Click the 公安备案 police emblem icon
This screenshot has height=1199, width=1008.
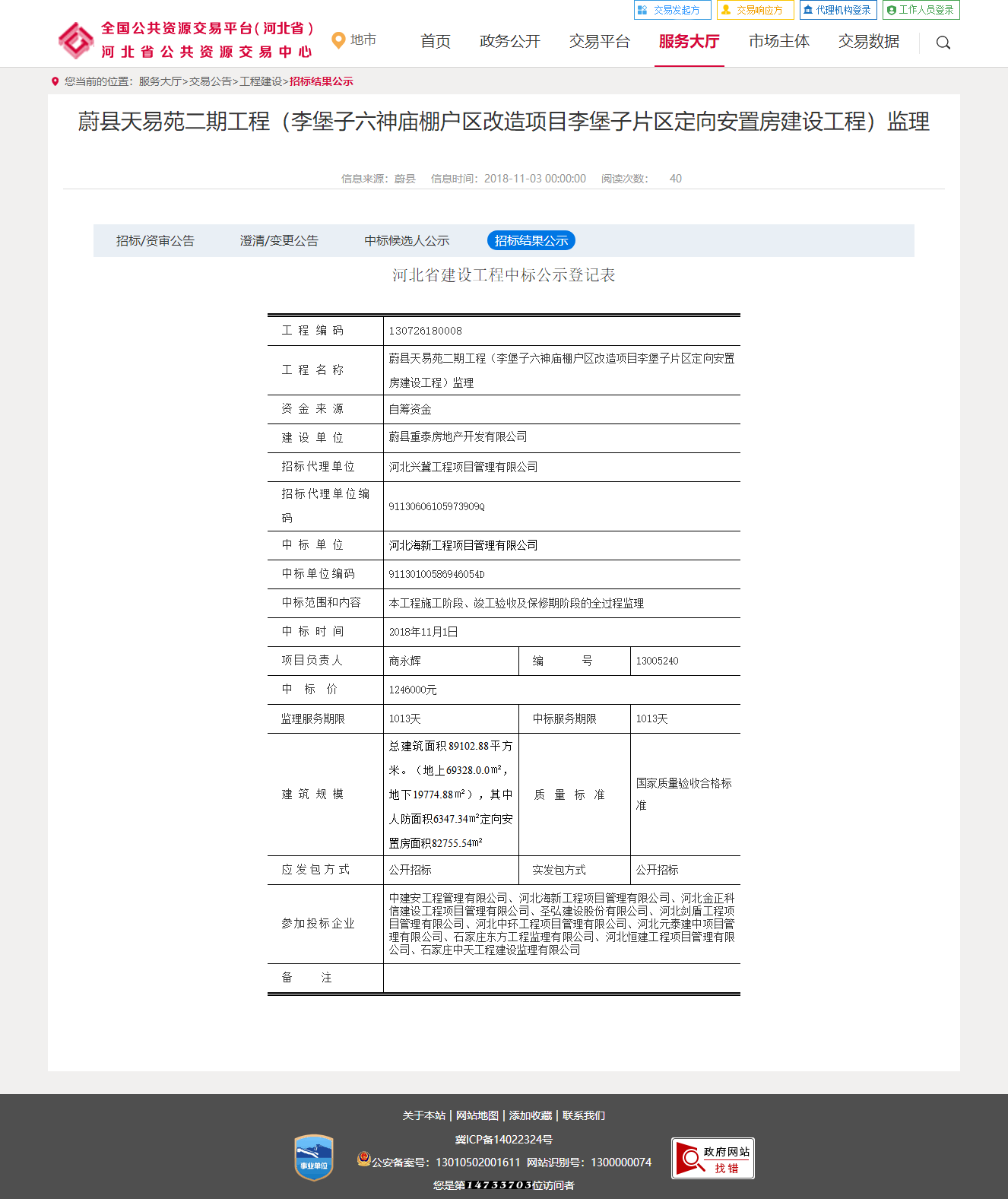[363, 1159]
